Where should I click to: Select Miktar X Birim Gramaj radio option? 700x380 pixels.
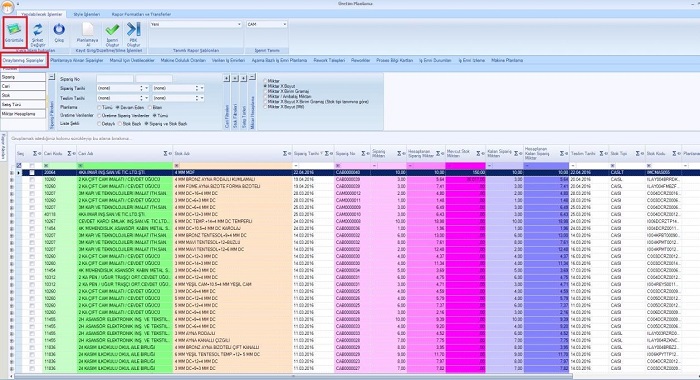coord(265,91)
